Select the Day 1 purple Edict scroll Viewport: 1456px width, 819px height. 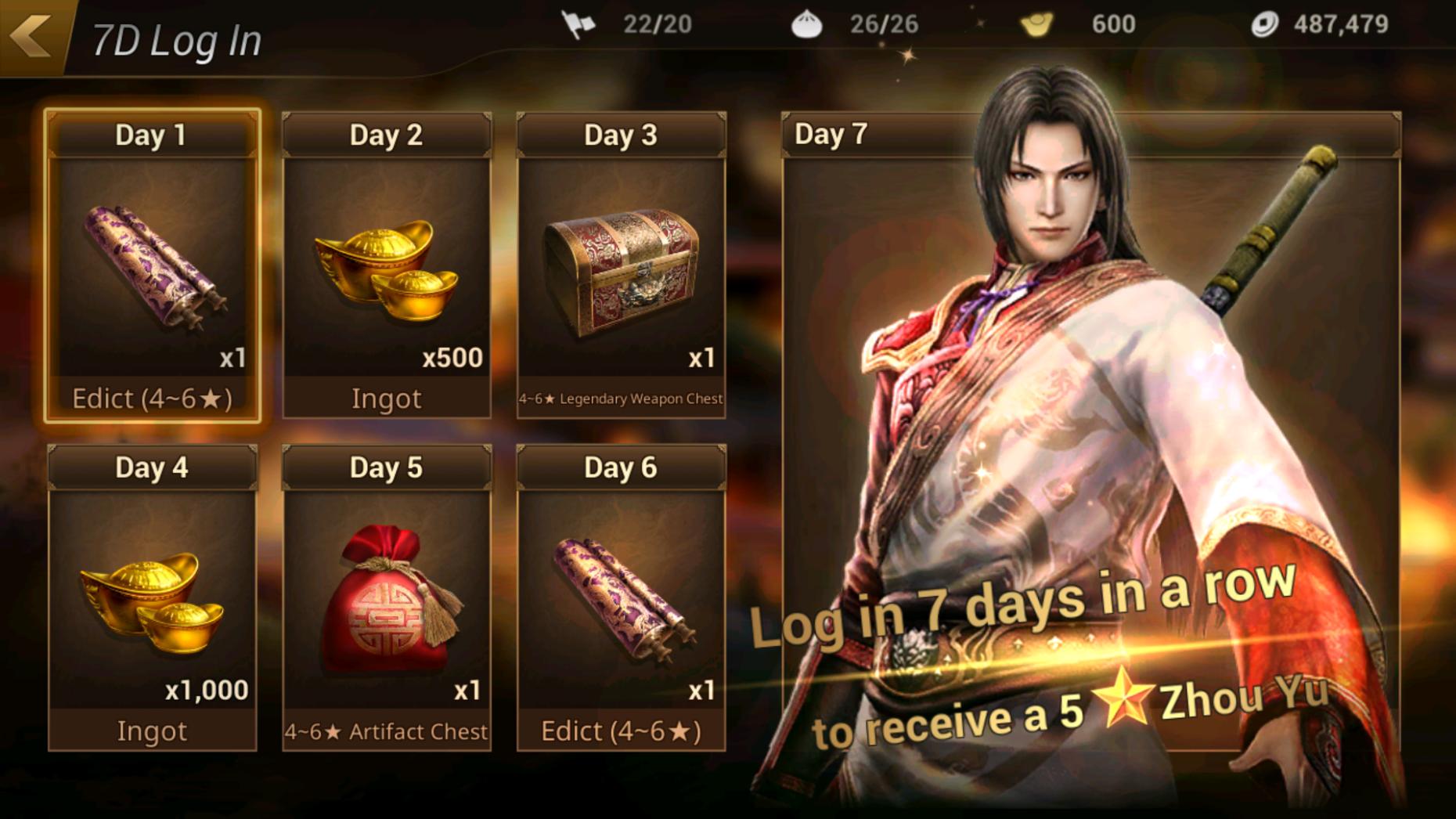coord(154,267)
